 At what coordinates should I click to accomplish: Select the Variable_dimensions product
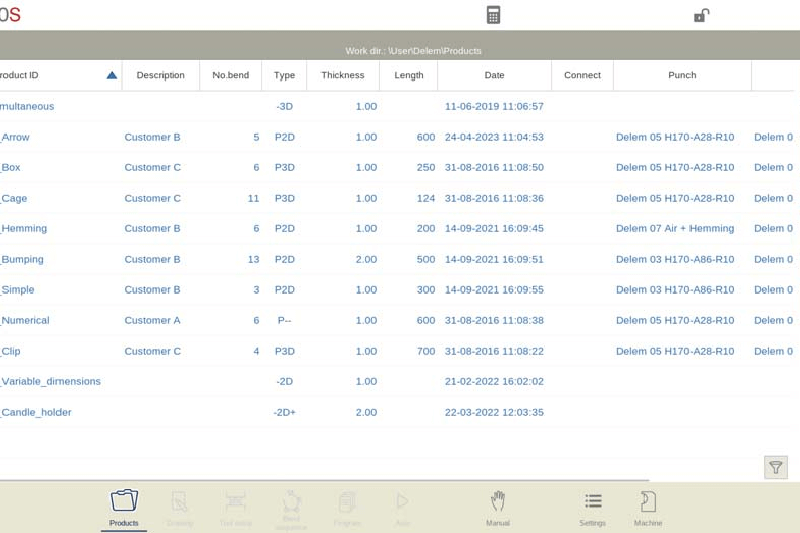51,382
